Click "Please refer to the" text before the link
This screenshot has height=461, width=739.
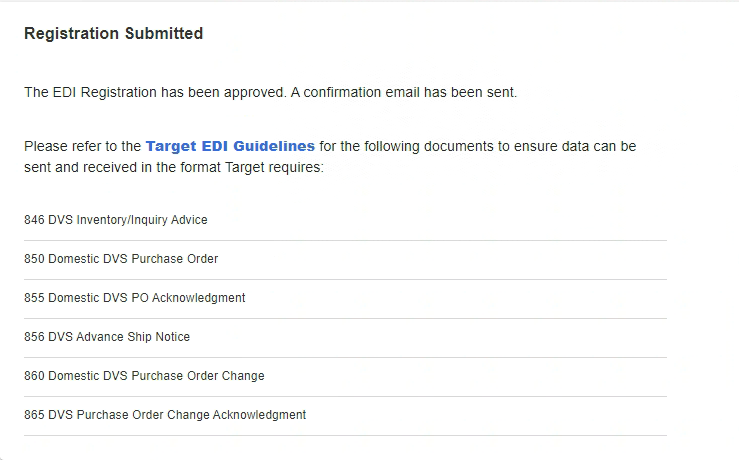(x=82, y=146)
